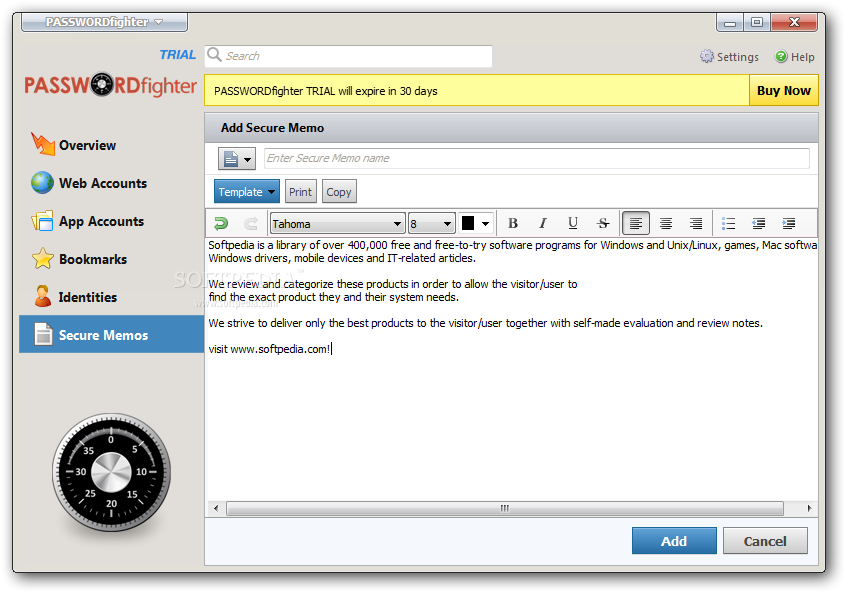
Task: Open the Tahoma font dropdown
Action: [337, 223]
